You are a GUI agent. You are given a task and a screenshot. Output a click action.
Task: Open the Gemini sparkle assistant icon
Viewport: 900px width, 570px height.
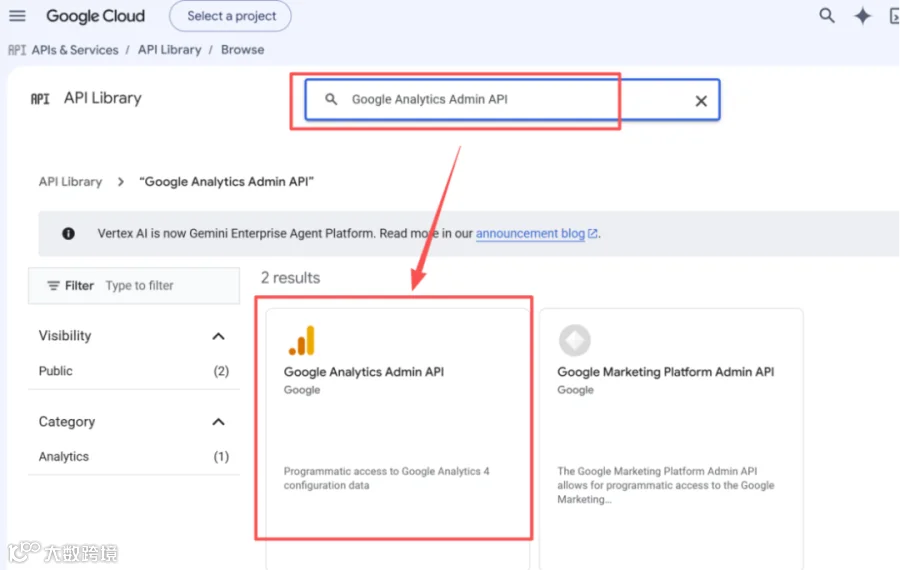[862, 15]
